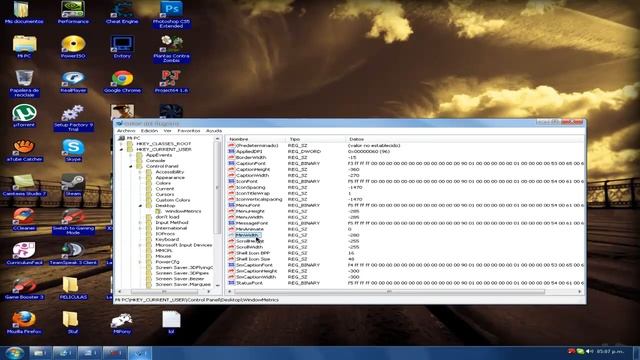Screen dimensions: 640x360
Task: Open the Papelera de reciclaje icon
Action: (x=24, y=82)
